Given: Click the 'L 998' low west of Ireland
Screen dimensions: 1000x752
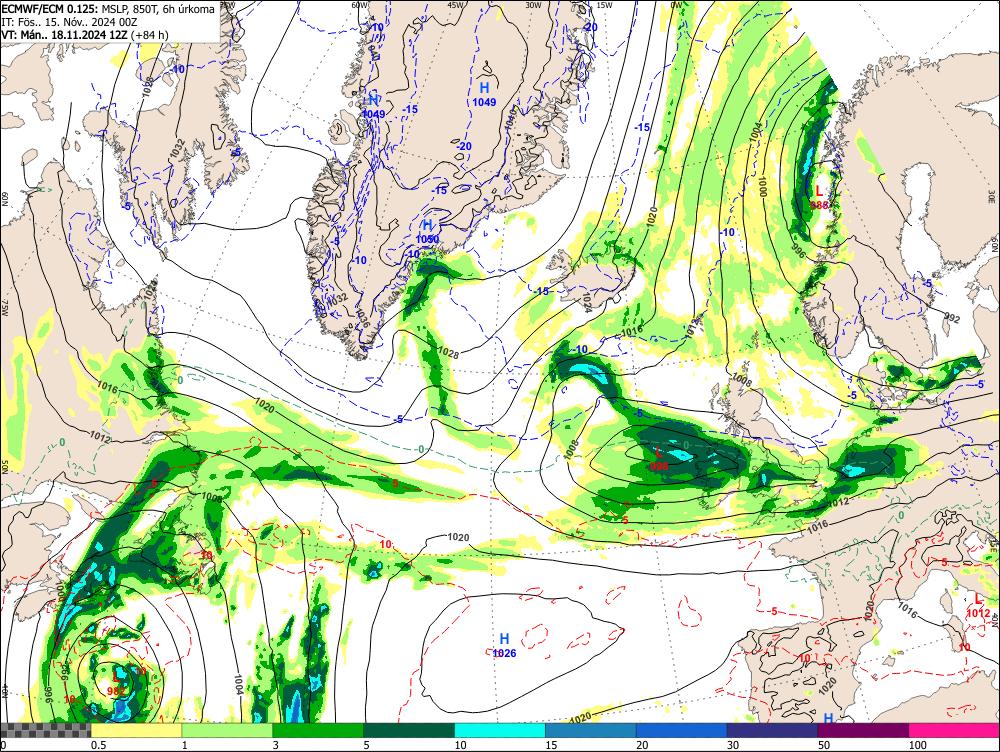Looking at the screenshot, I should (x=659, y=459).
